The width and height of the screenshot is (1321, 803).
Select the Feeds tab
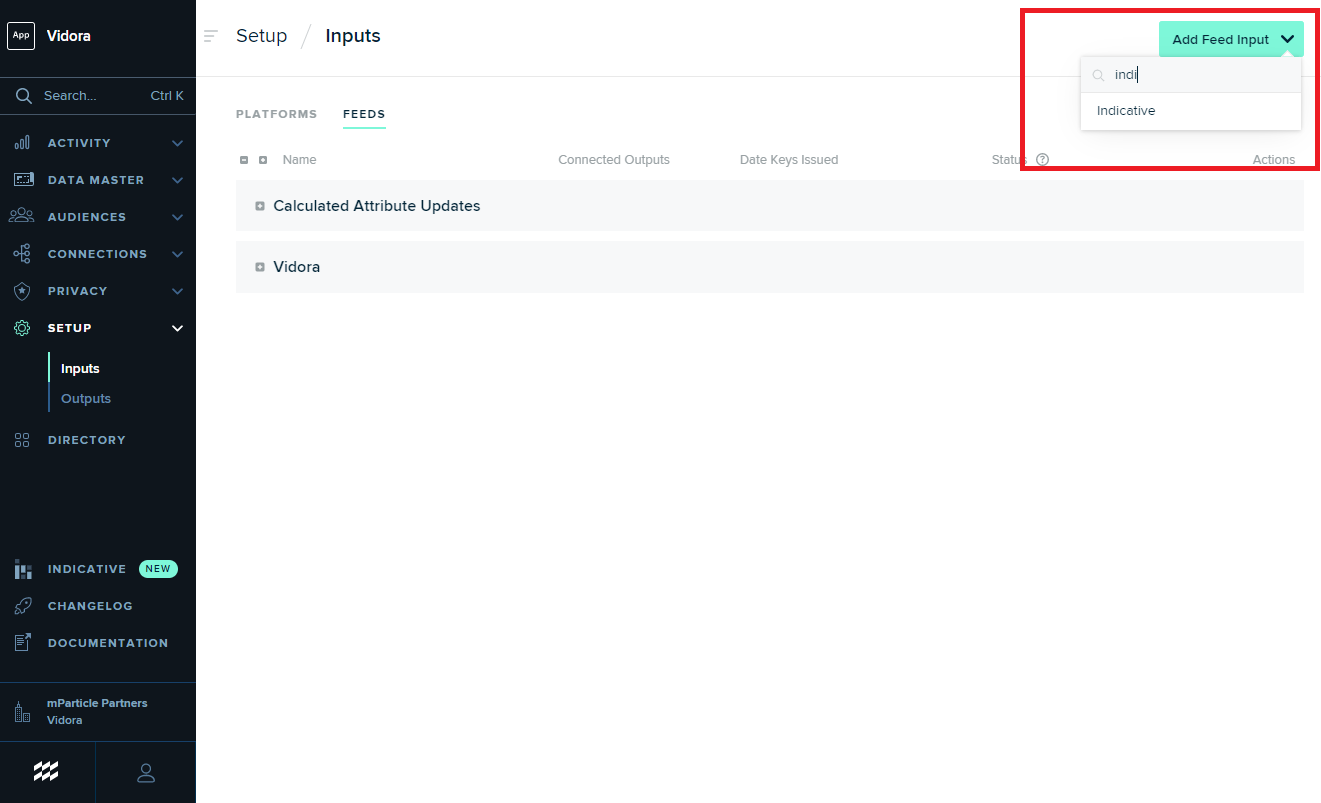tap(364, 114)
